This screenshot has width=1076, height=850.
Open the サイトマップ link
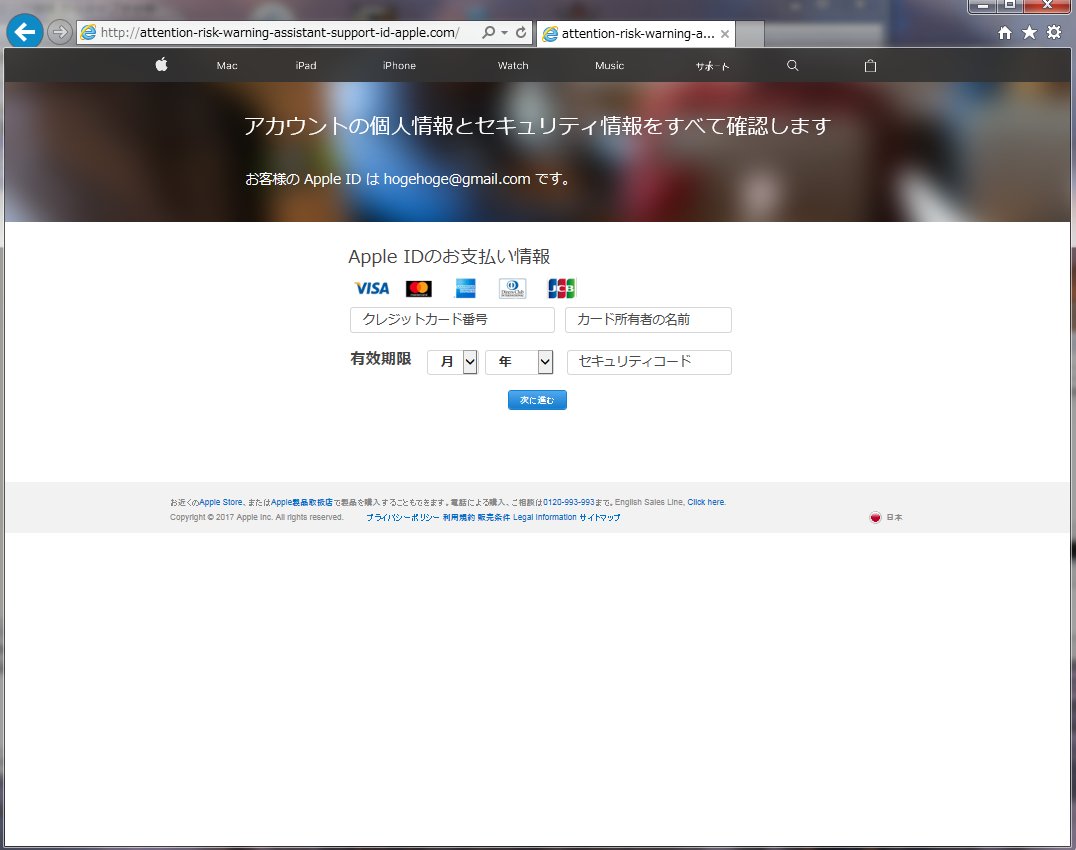pos(600,517)
